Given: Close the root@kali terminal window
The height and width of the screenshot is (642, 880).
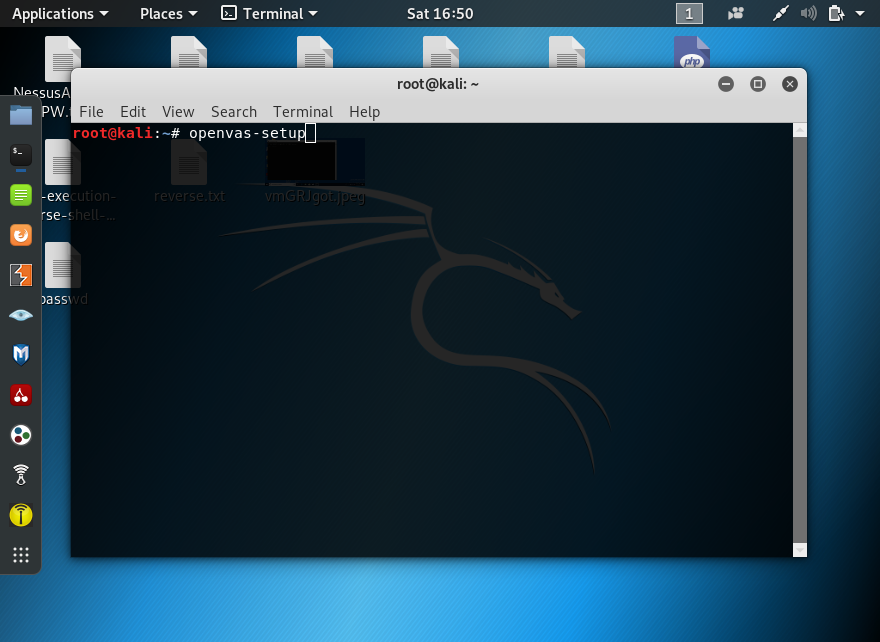Looking at the screenshot, I should pyautogui.click(x=790, y=84).
